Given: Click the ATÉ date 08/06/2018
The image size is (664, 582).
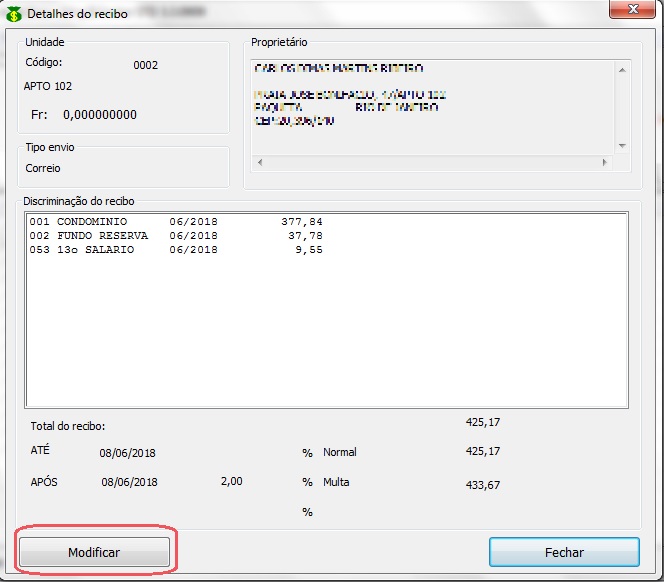Looking at the screenshot, I should [x=128, y=453].
